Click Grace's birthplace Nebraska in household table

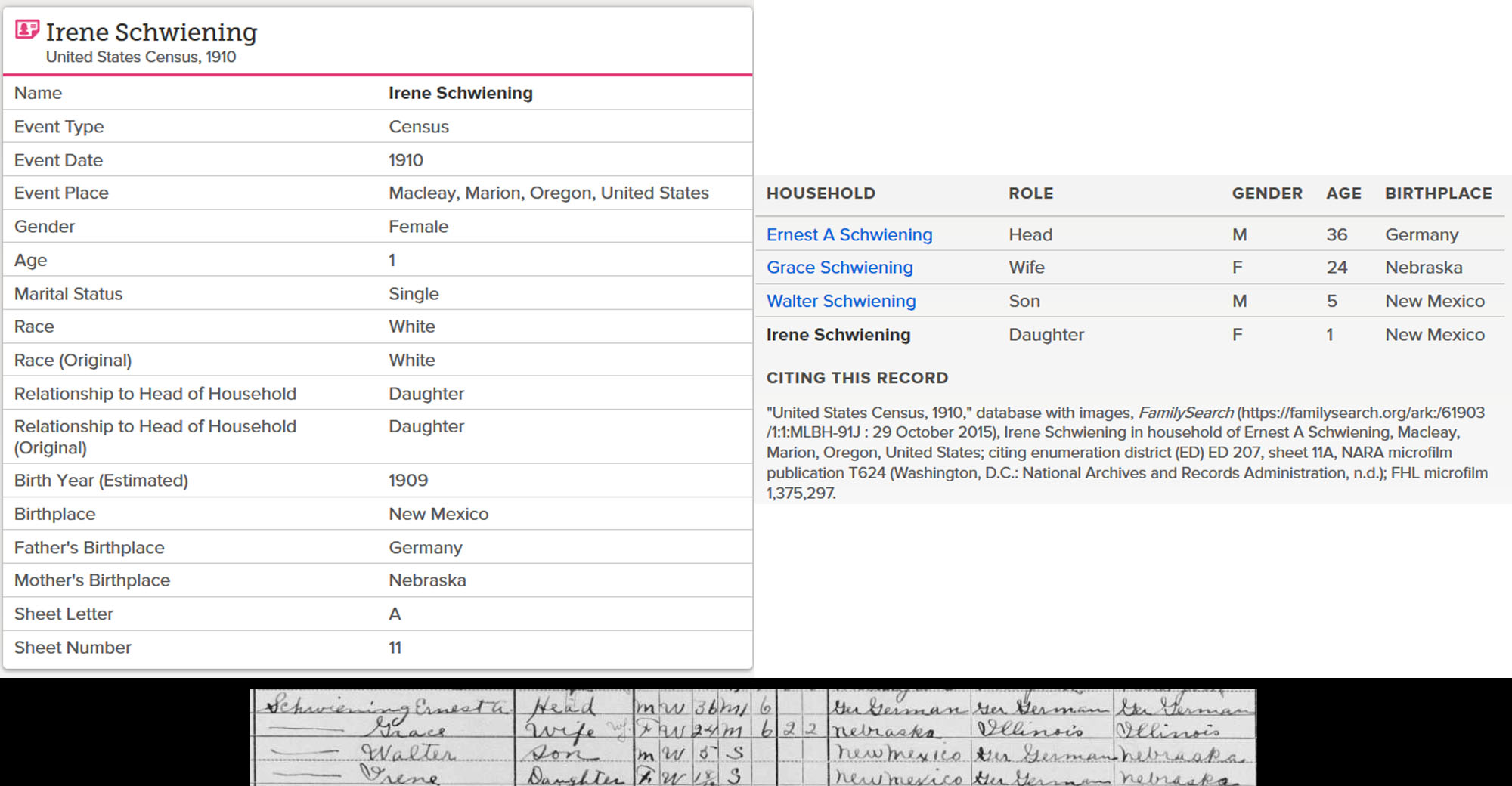[1424, 268]
